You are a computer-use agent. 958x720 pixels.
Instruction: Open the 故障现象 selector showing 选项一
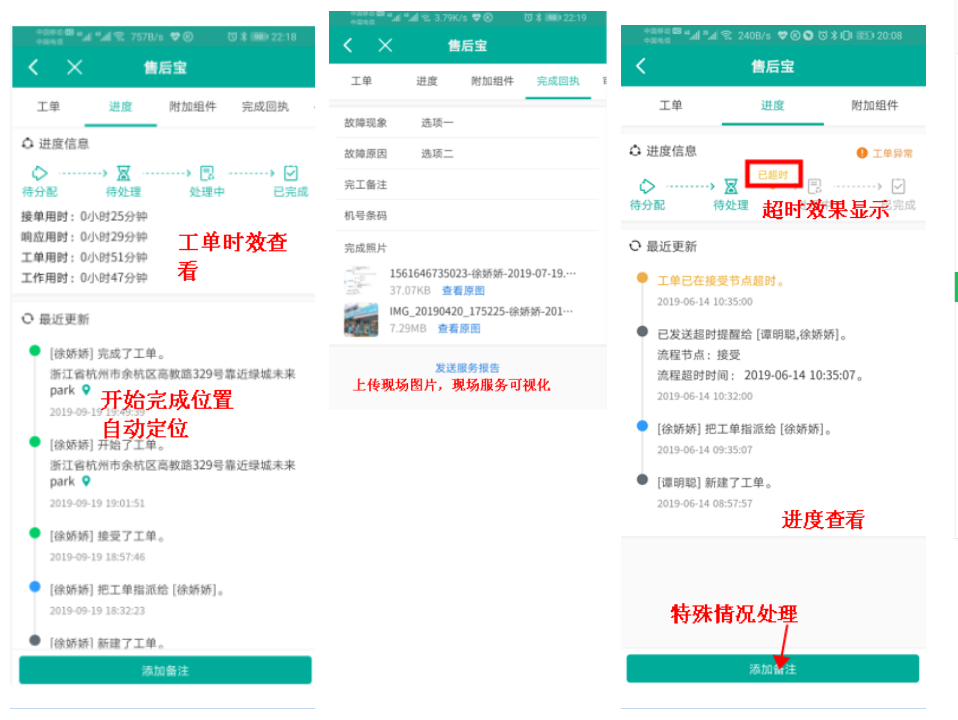click(x=437, y=123)
